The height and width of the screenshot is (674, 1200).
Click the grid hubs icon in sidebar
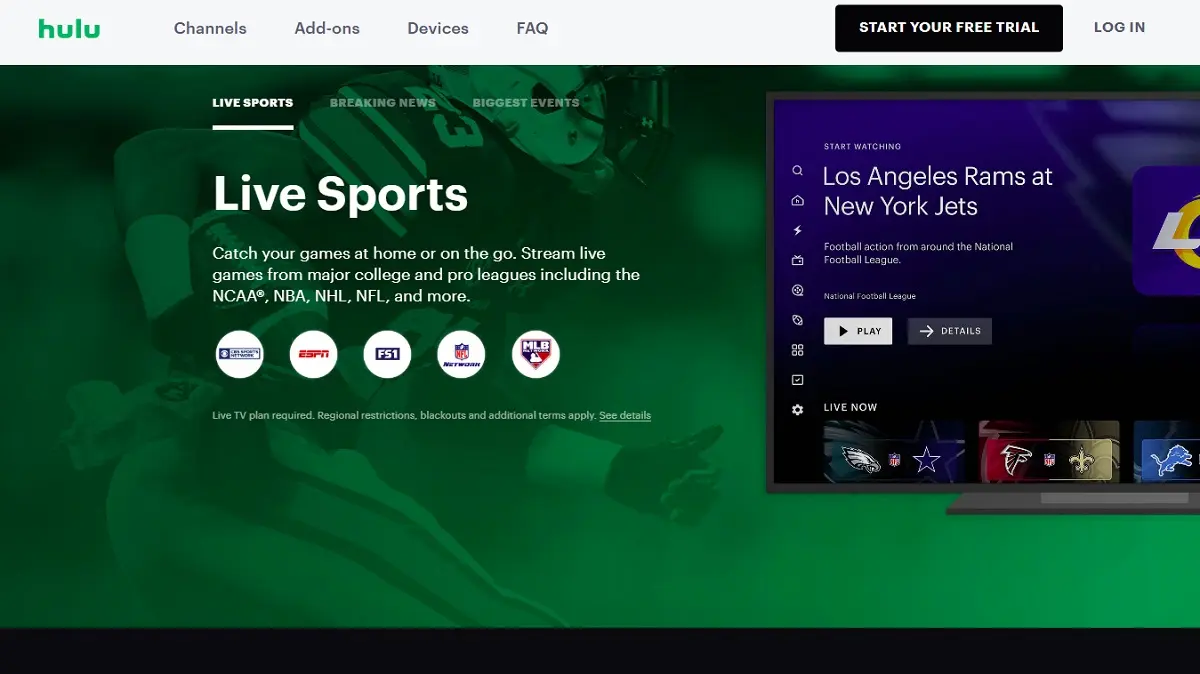click(797, 350)
